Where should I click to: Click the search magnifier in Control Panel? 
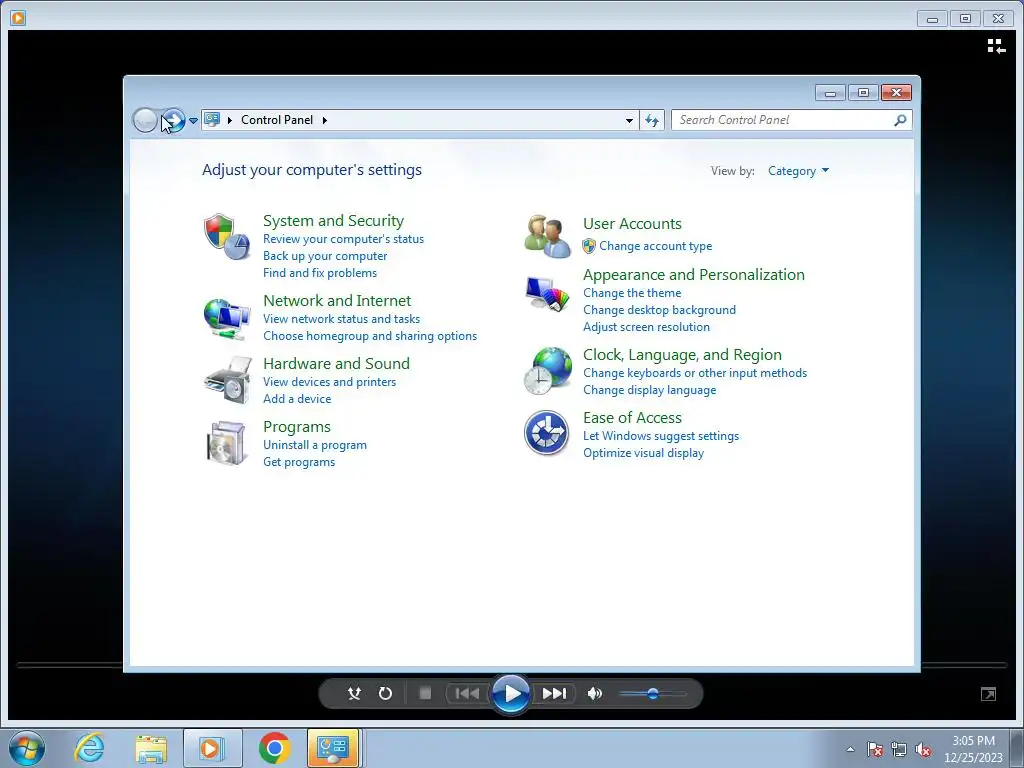900,120
